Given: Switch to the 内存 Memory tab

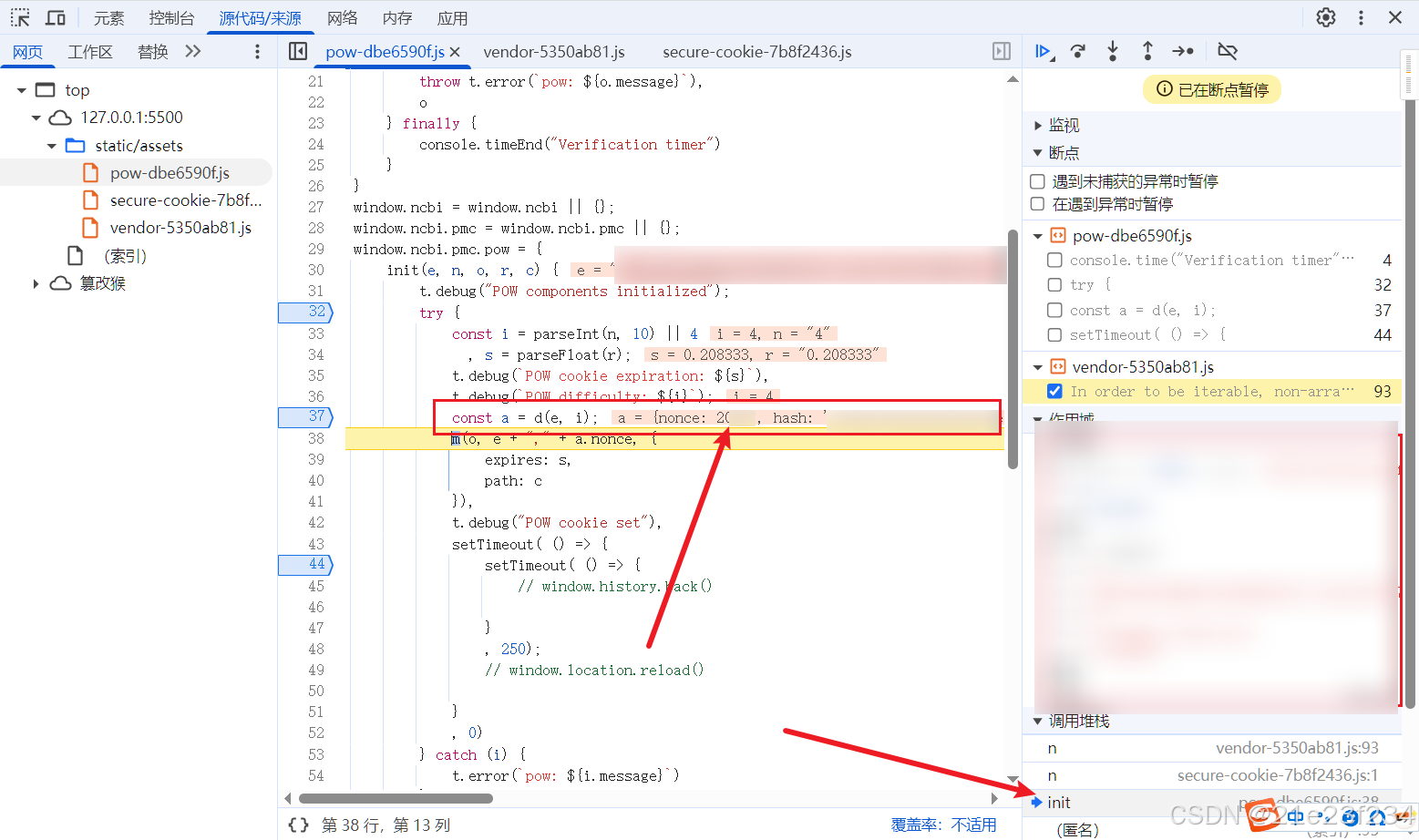Looking at the screenshot, I should click(x=396, y=18).
